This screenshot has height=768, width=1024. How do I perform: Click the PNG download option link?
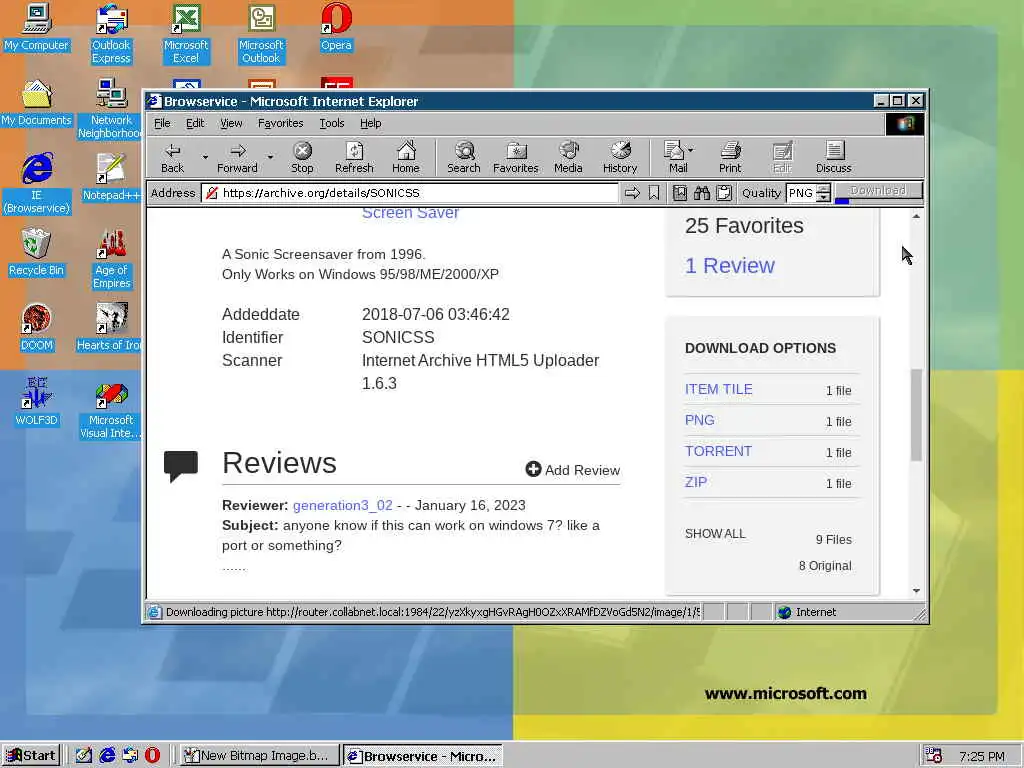(x=699, y=421)
